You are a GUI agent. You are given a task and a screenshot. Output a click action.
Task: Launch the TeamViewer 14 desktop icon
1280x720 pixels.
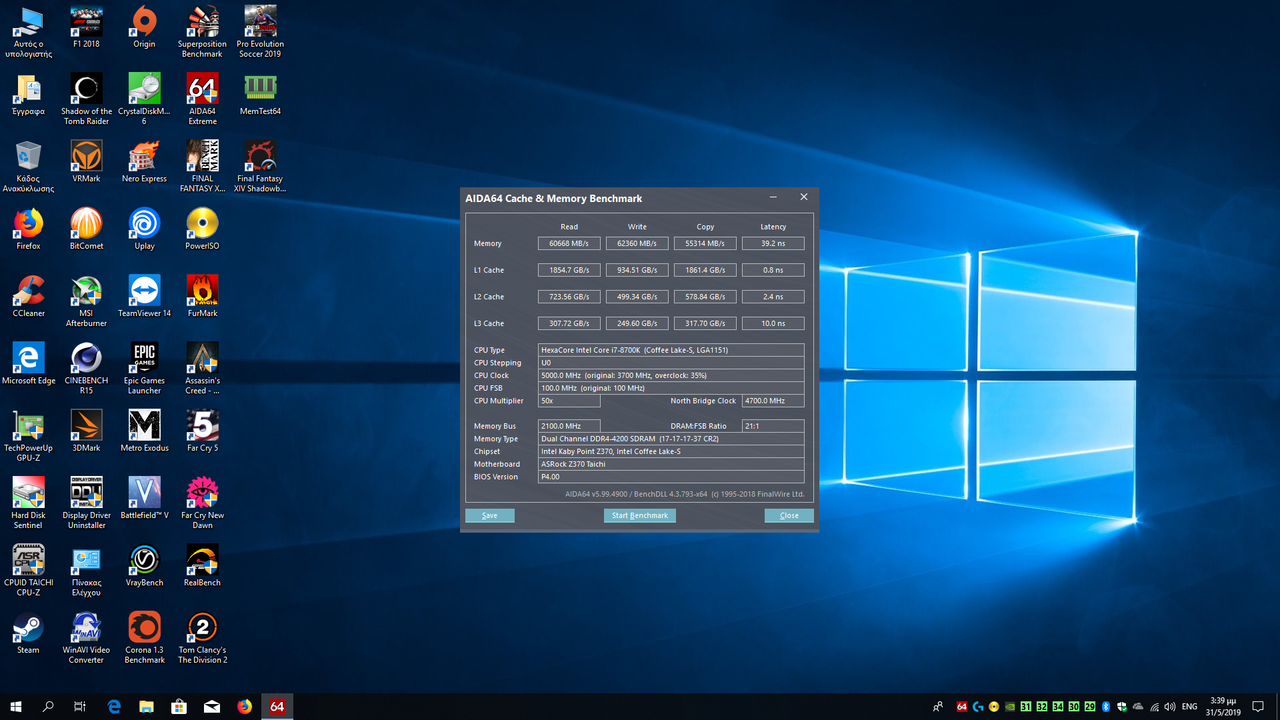click(144, 295)
